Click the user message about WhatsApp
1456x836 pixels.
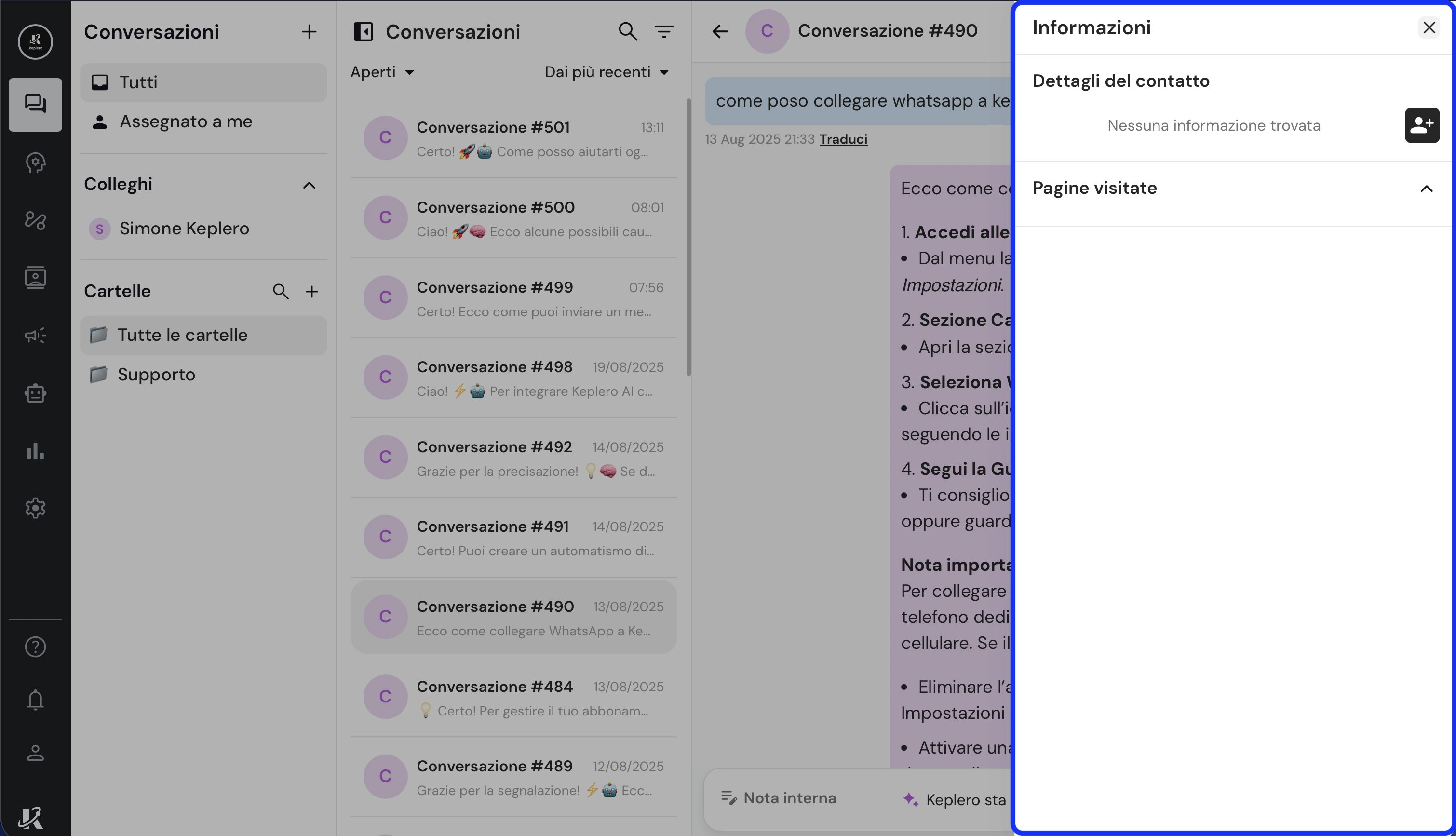point(858,101)
